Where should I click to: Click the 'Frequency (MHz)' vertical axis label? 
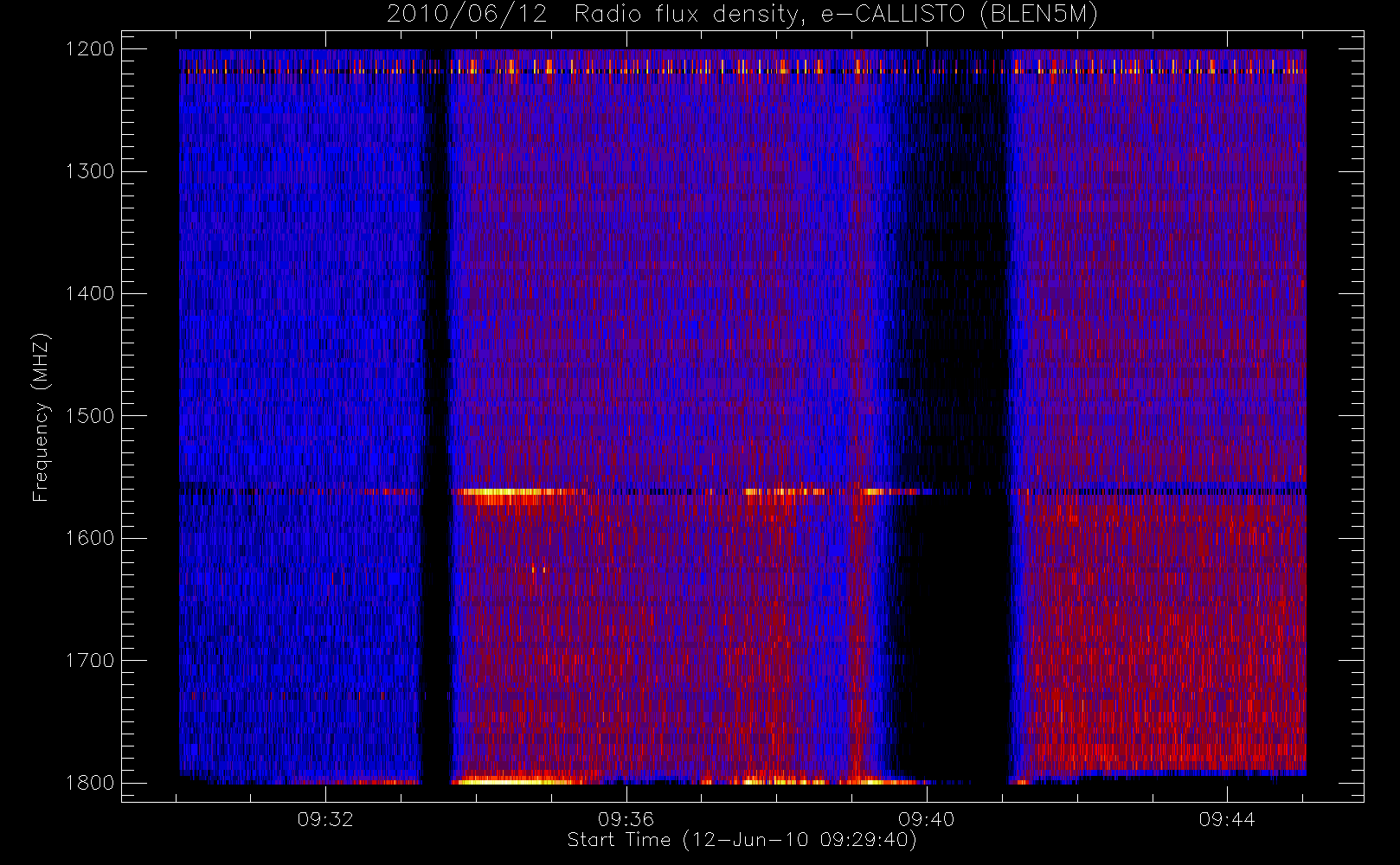pyautogui.click(x=41, y=416)
